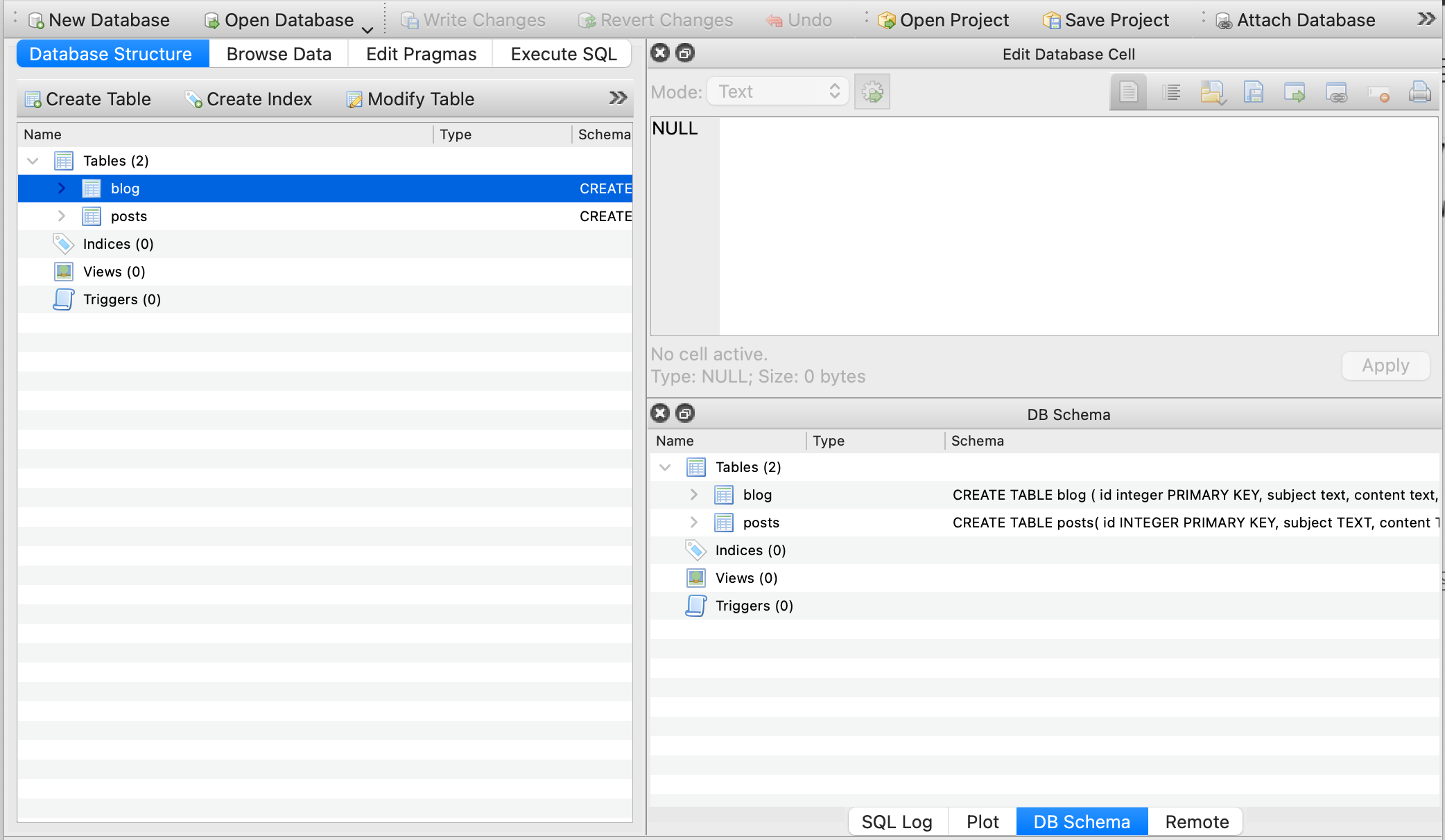The width and height of the screenshot is (1445, 840).
Task: Click the Save Project button
Action: coord(1106,20)
